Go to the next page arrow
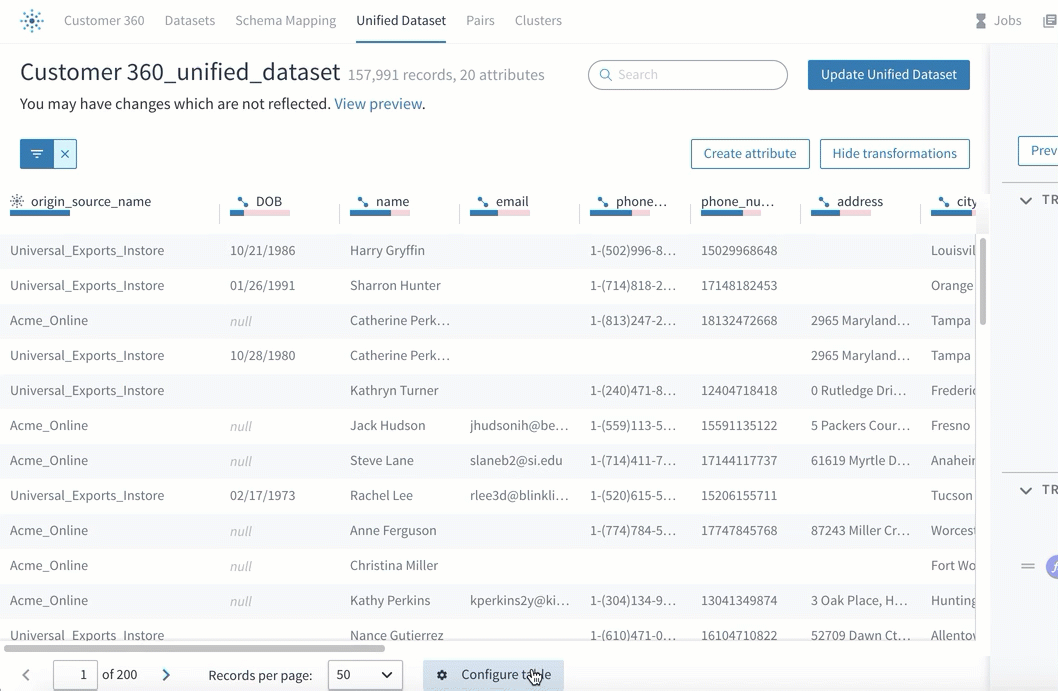 (x=166, y=675)
